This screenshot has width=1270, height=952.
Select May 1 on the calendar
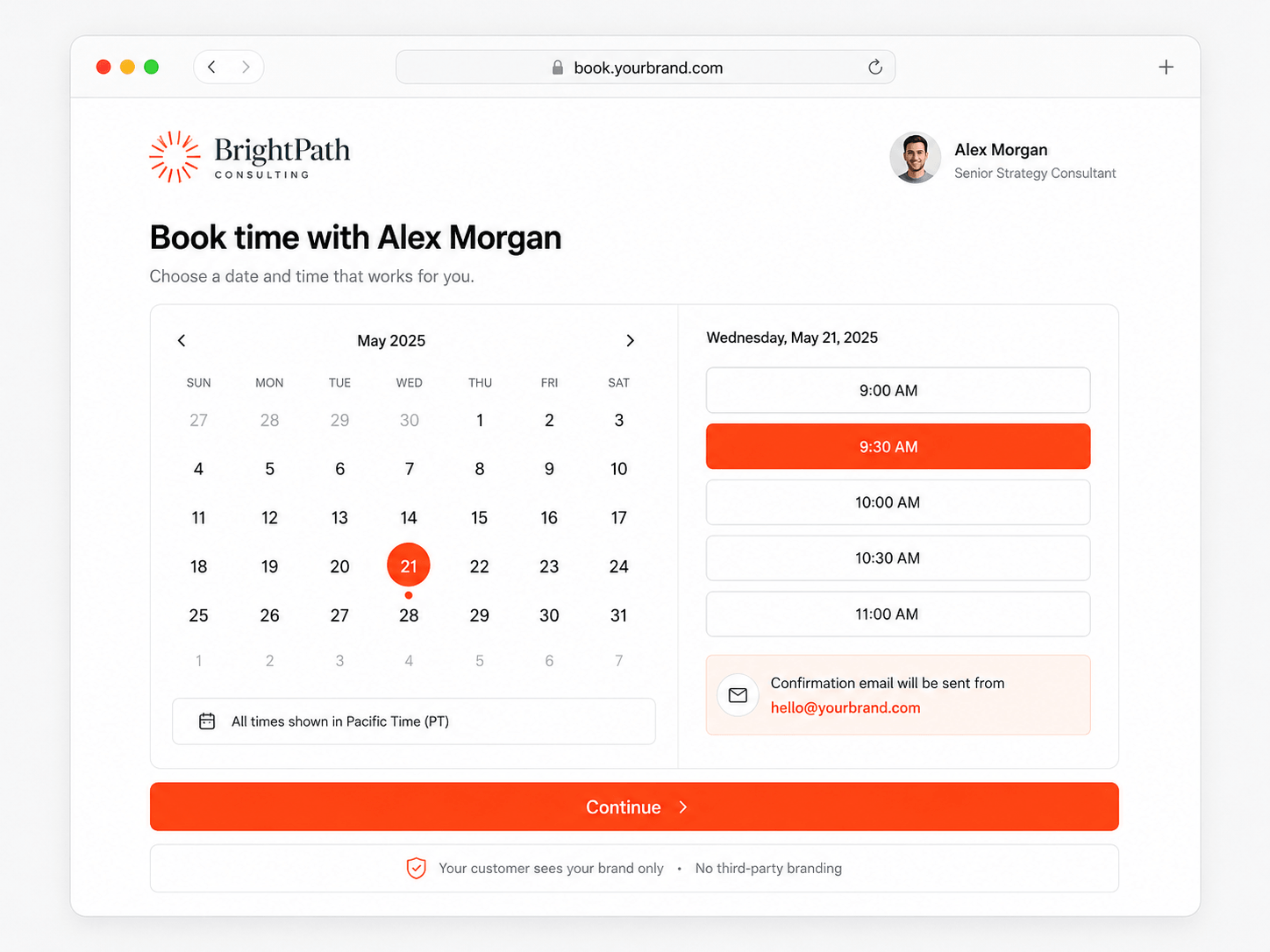480,420
